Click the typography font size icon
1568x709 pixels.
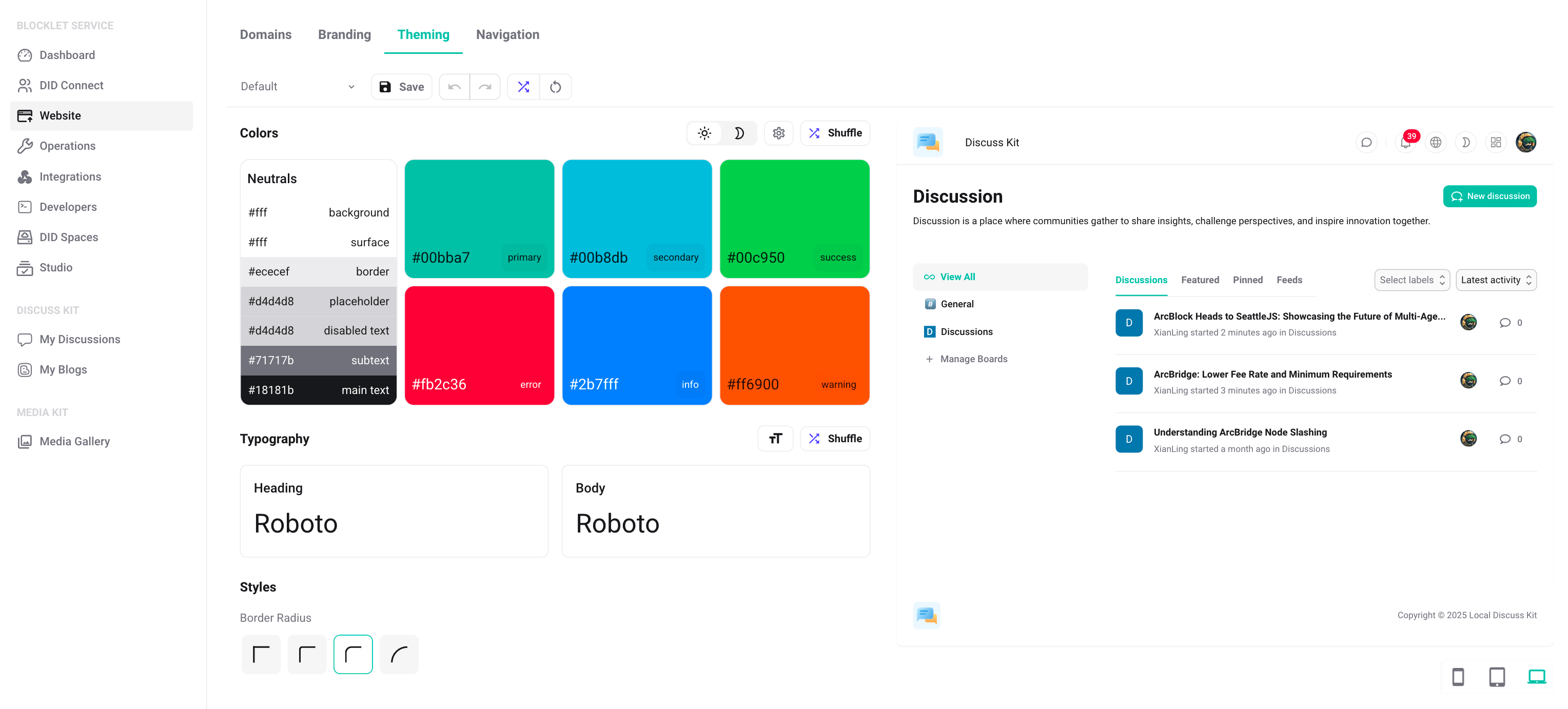(775, 439)
